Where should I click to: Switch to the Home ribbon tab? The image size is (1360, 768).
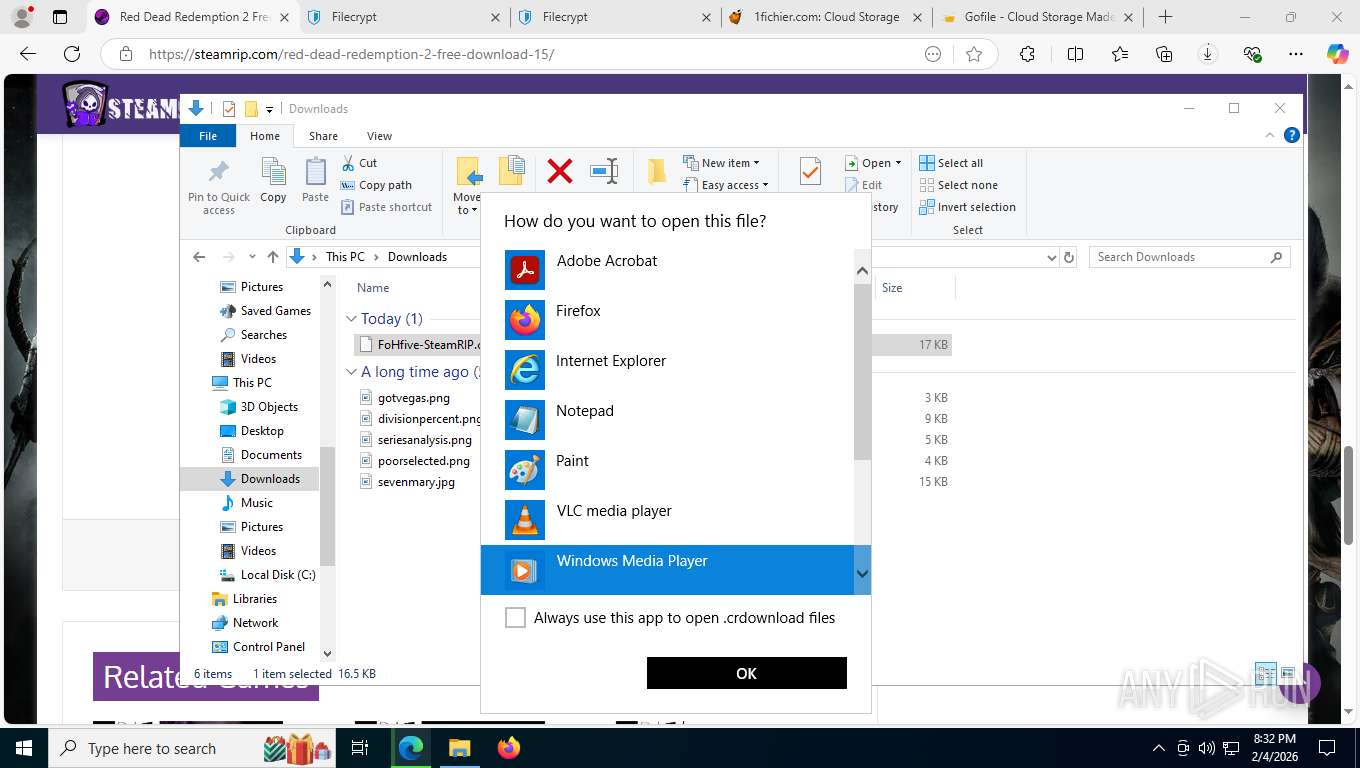coord(265,136)
